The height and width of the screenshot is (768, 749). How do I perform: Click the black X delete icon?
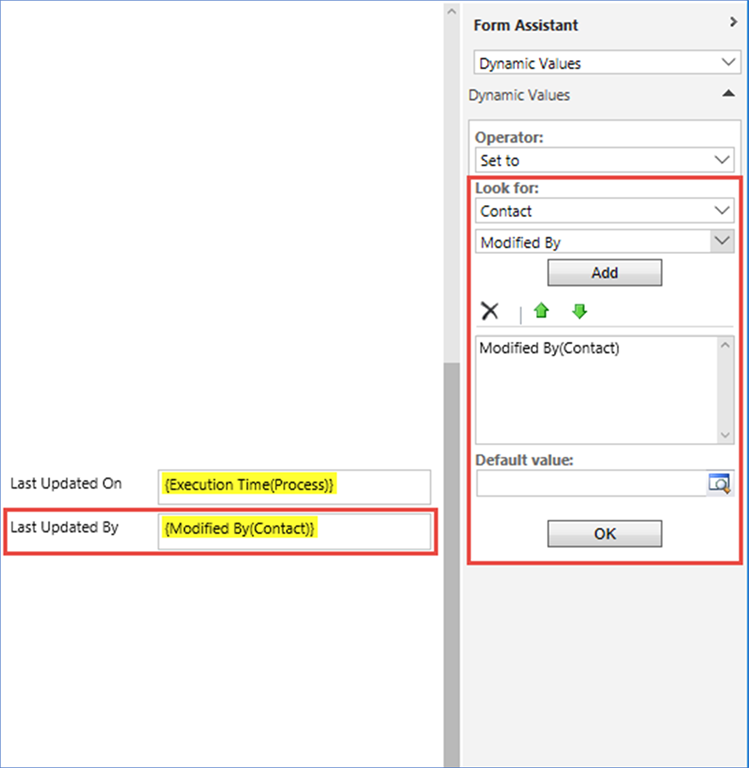[x=490, y=311]
